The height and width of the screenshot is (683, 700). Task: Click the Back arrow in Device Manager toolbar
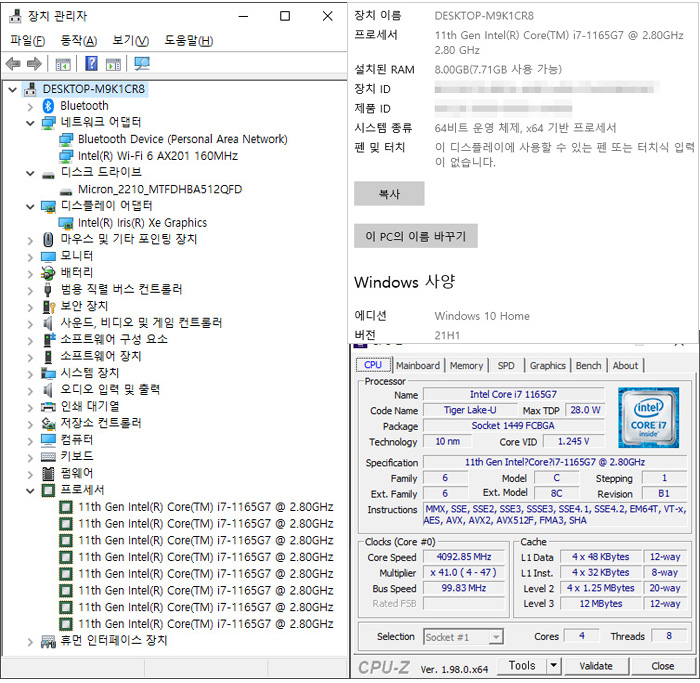click(13, 64)
